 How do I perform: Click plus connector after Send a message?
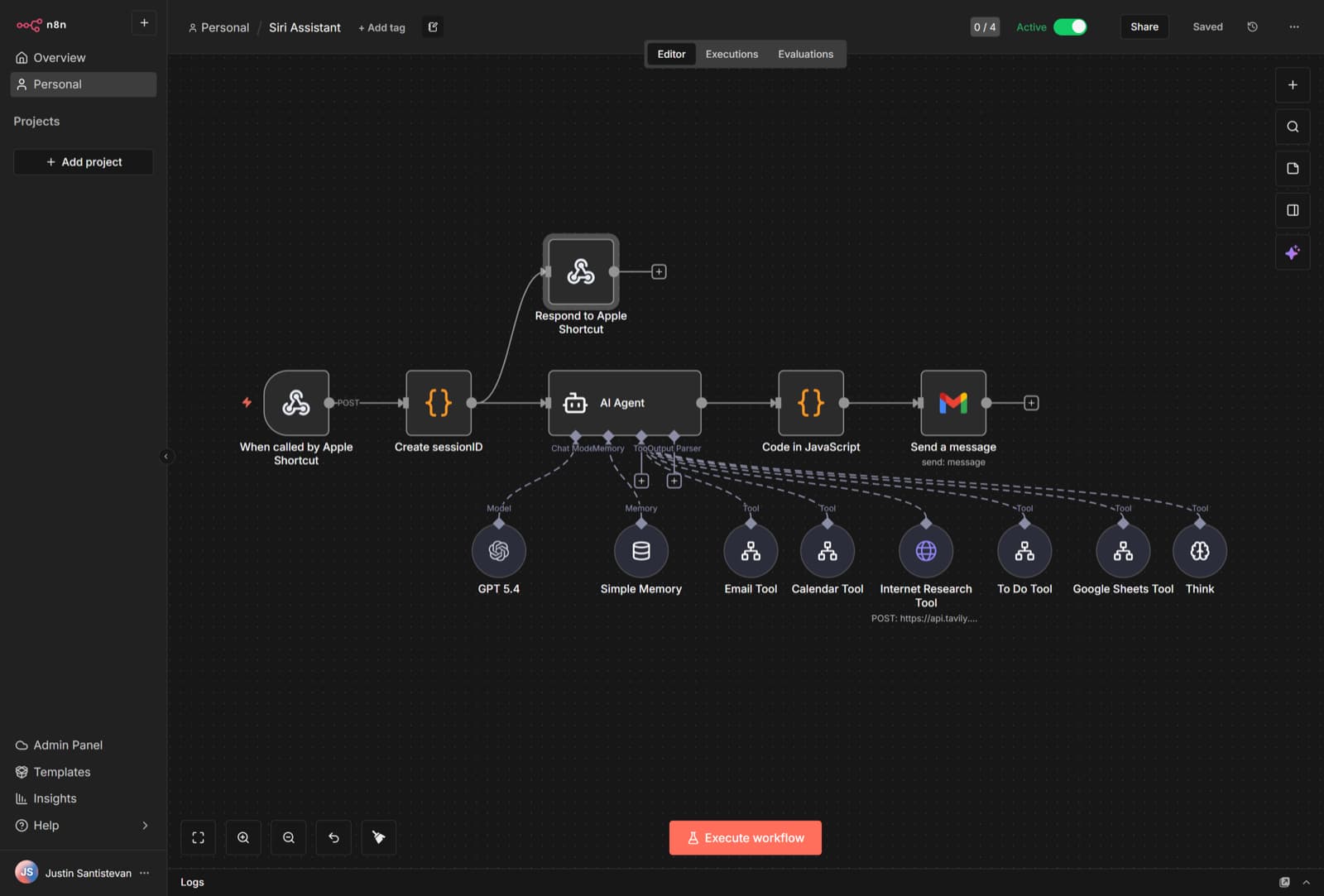[x=1031, y=403]
